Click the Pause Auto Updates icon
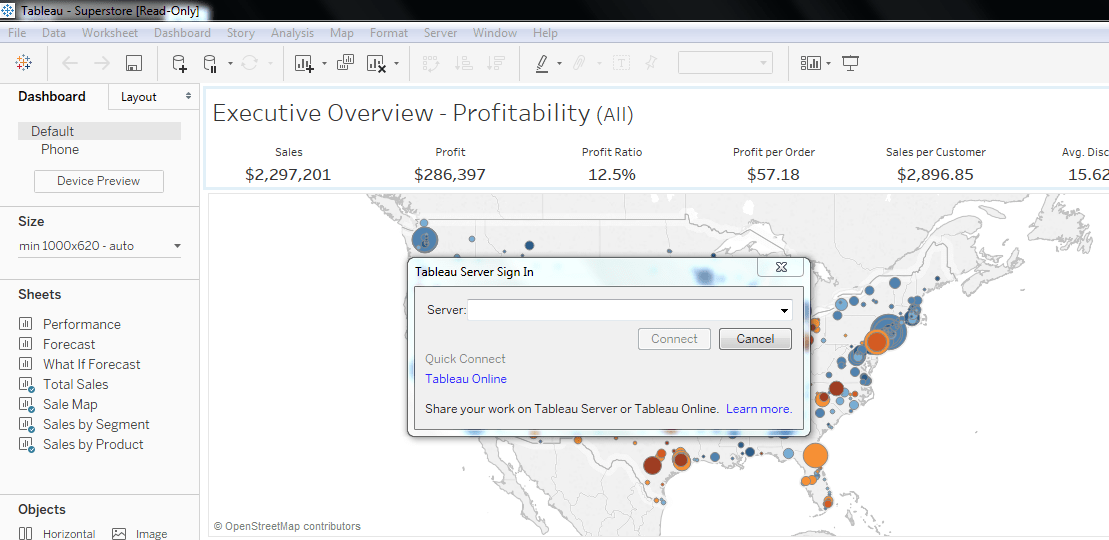 click(x=210, y=64)
